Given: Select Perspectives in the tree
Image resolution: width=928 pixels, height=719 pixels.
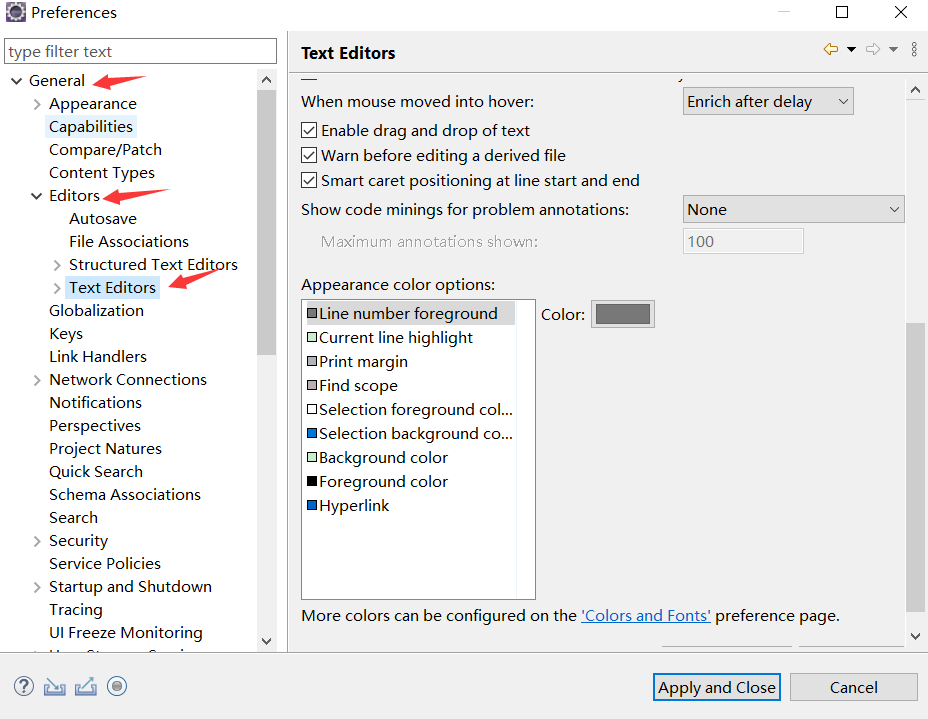Looking at the screenshot, I should coord(95,426).
